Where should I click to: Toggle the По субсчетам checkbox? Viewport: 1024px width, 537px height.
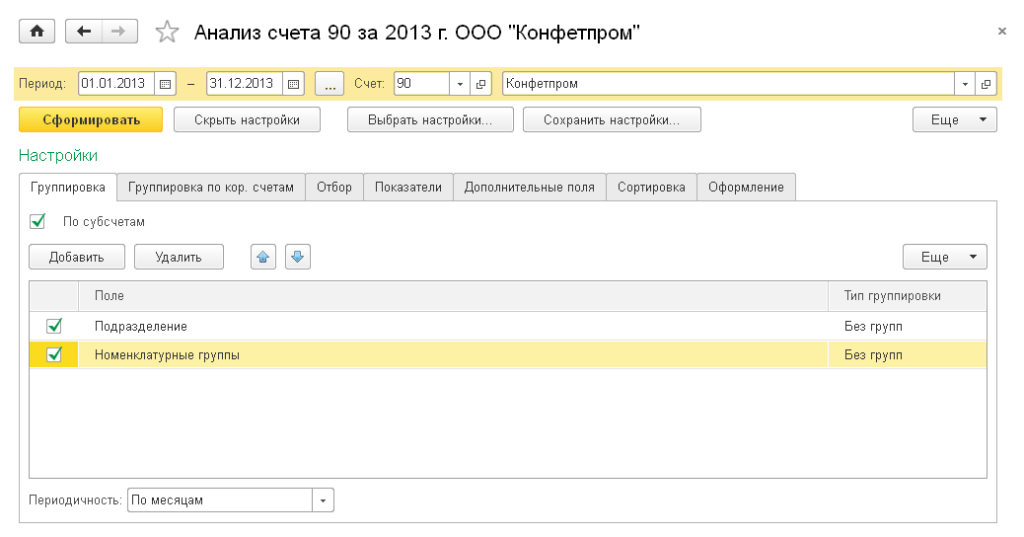(x=38, y=222)
